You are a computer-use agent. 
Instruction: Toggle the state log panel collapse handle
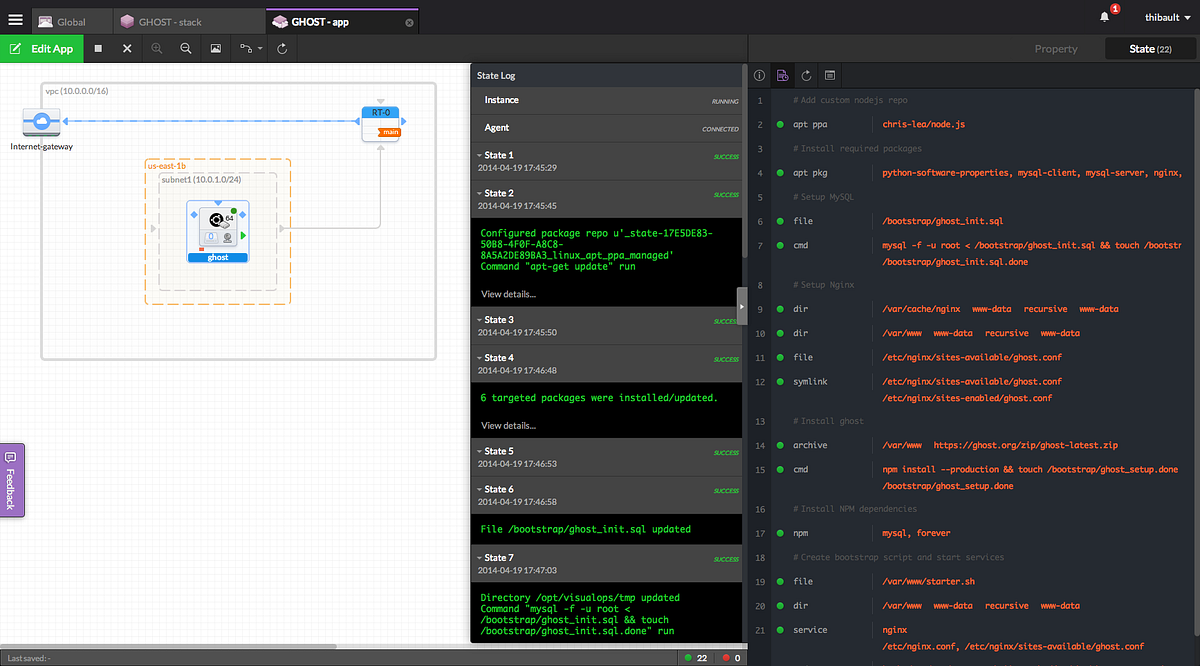click(742, 306)
